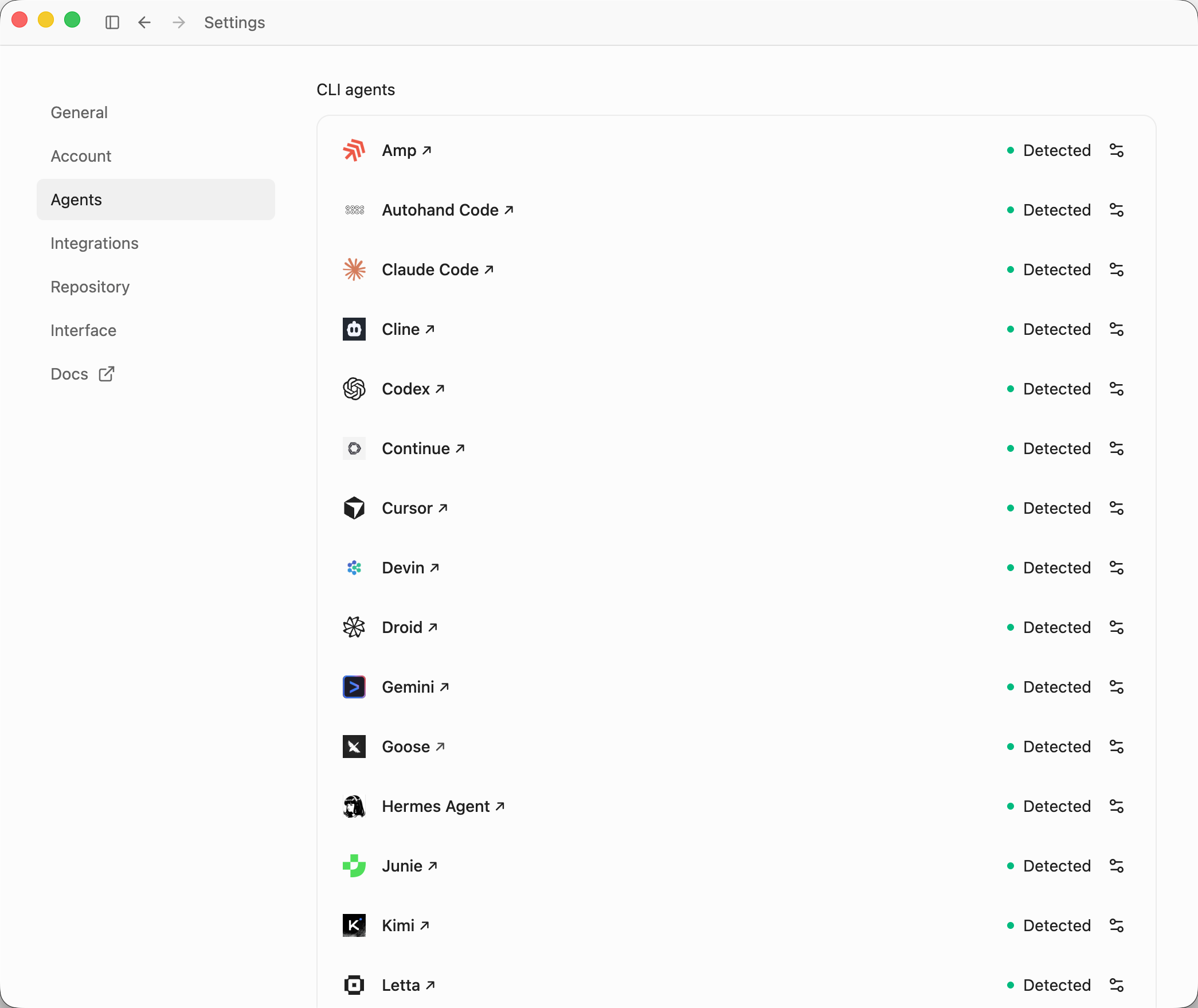The height and width of the screenshot is (1008, 1198).
Task: Click the Detected status for Cursor
Action: [x=1049, y=508]
